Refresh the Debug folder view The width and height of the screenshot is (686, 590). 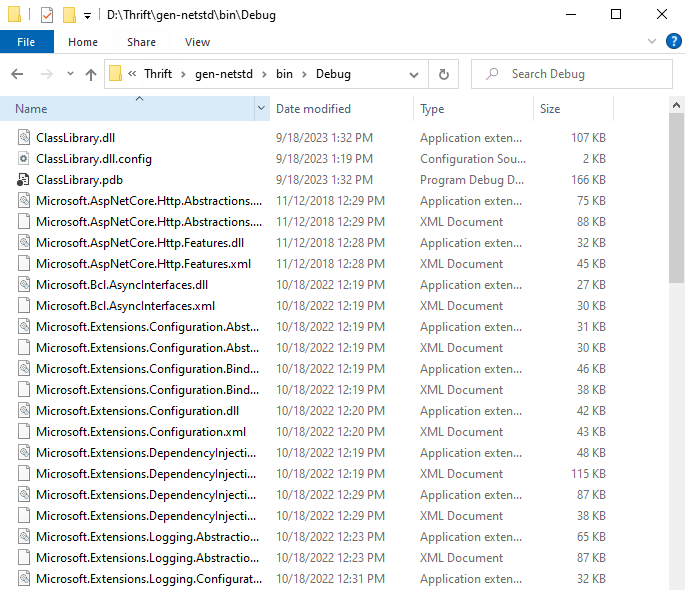click(x=444, y=74)
